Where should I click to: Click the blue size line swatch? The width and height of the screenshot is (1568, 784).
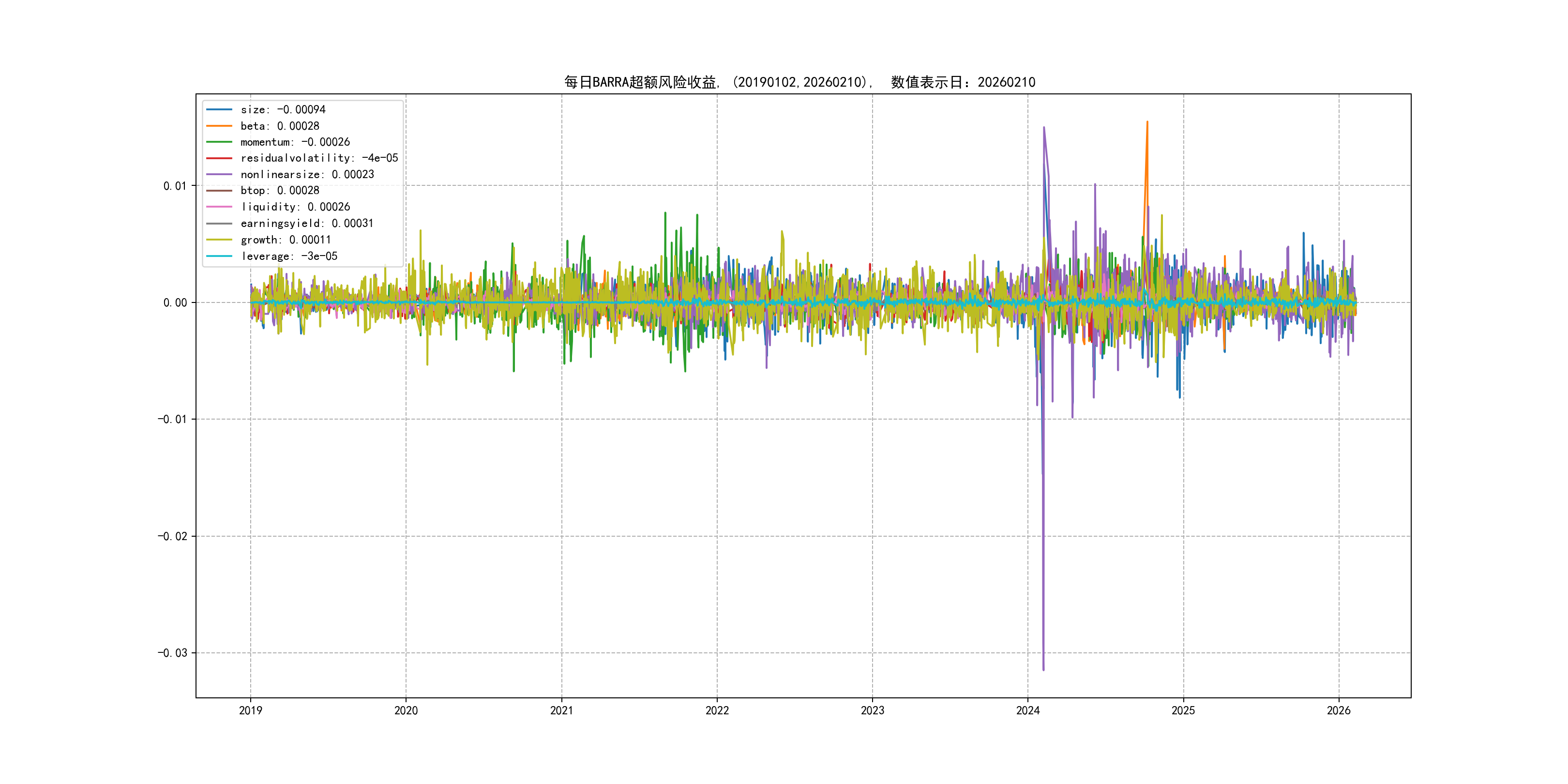click(x=219, y=109)
